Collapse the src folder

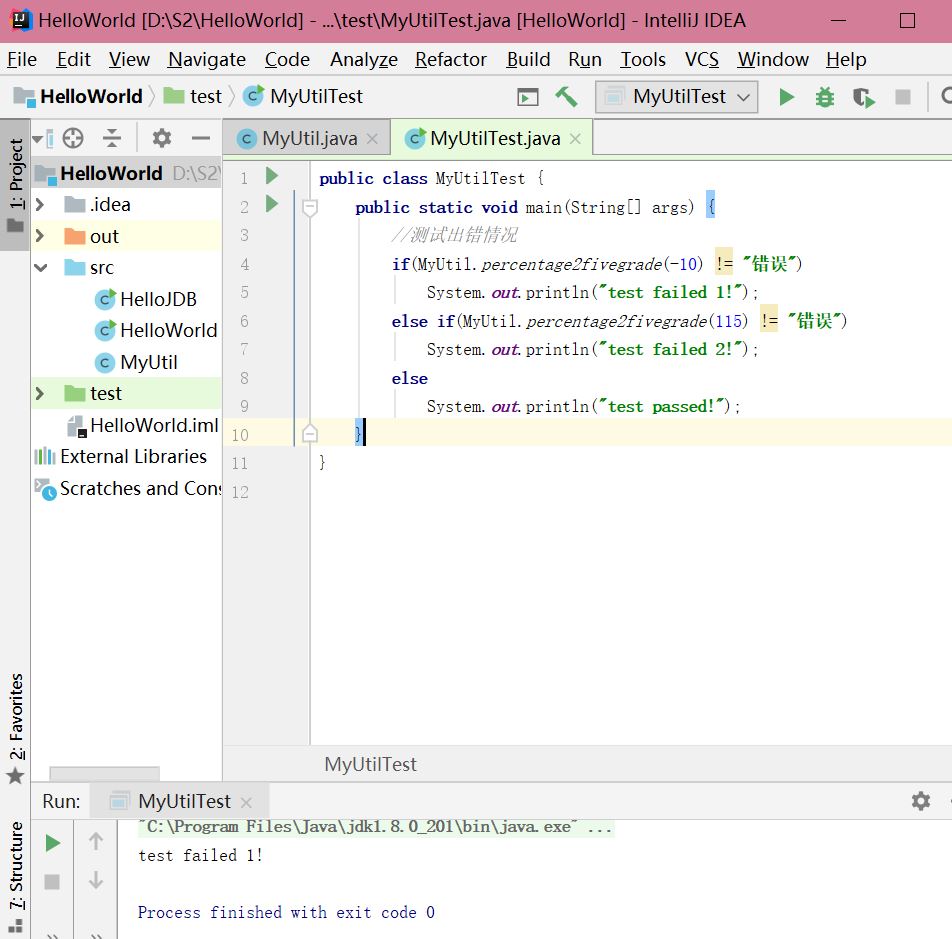point(41,267)
